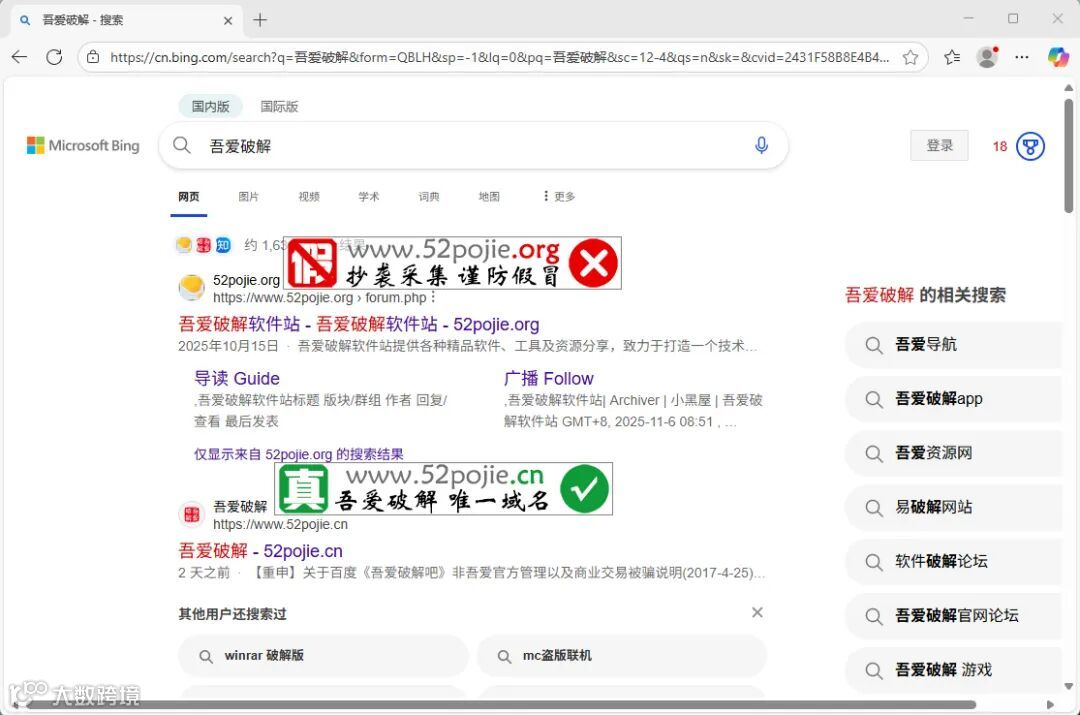Open the 吾爱破解软件站 - 52pojie.org result link
1080x715 pixels.
pyautogui.click(x=359, y=324)
